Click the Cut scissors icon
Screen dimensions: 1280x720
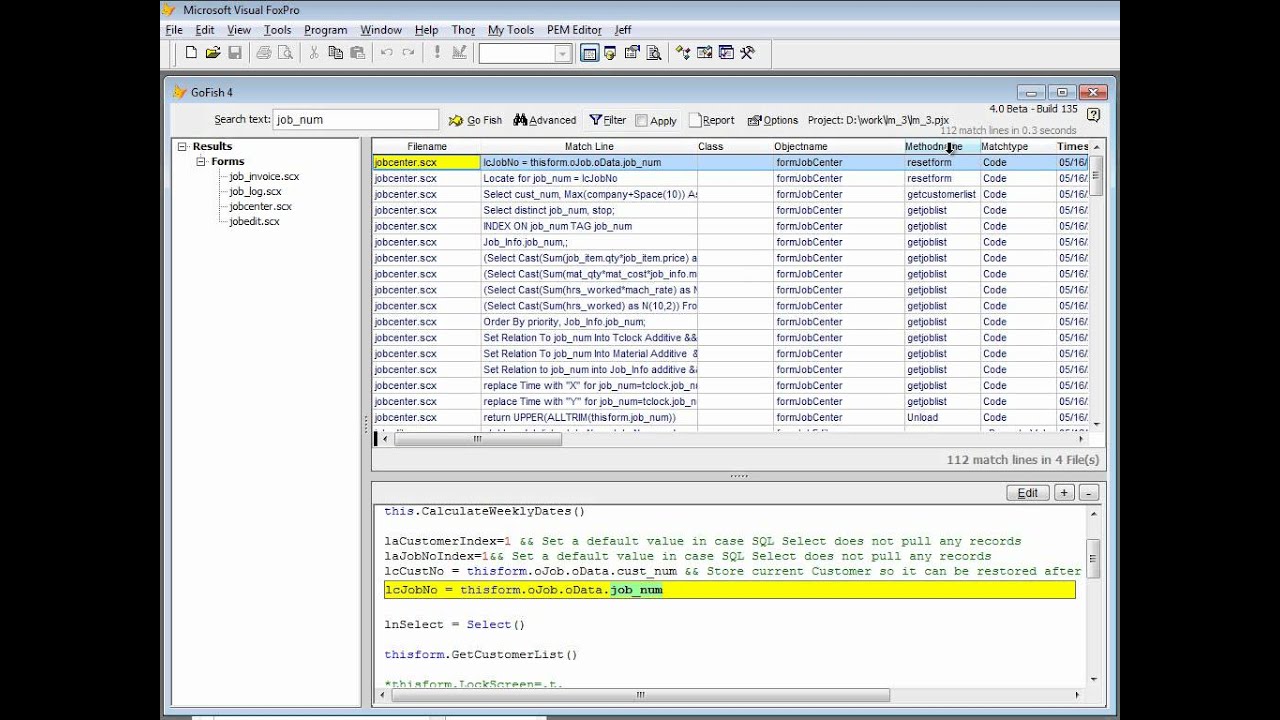click(x=314, y=53)
